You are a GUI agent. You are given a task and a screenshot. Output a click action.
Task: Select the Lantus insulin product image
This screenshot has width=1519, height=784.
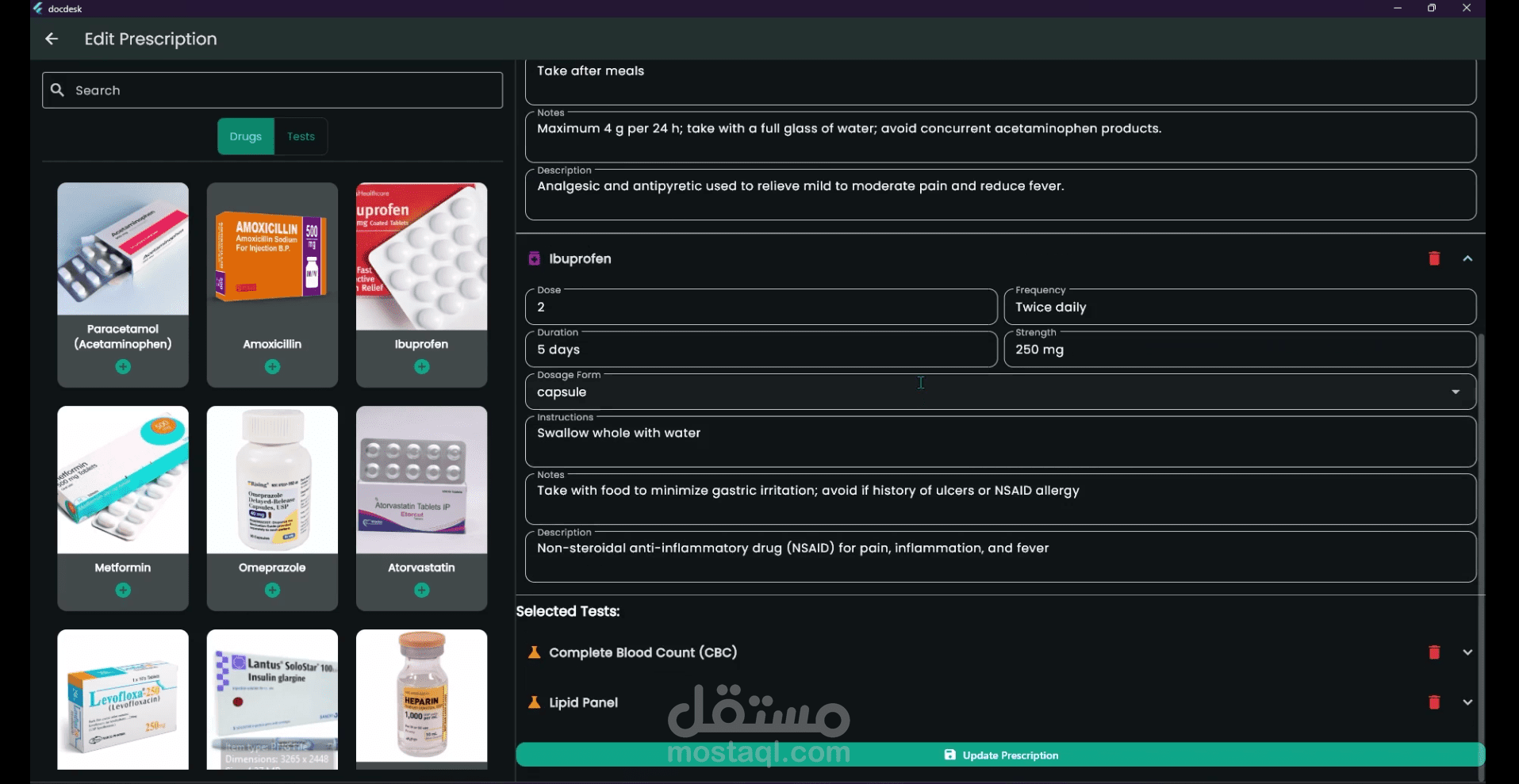pyautogui.click(x=272, y=699)
